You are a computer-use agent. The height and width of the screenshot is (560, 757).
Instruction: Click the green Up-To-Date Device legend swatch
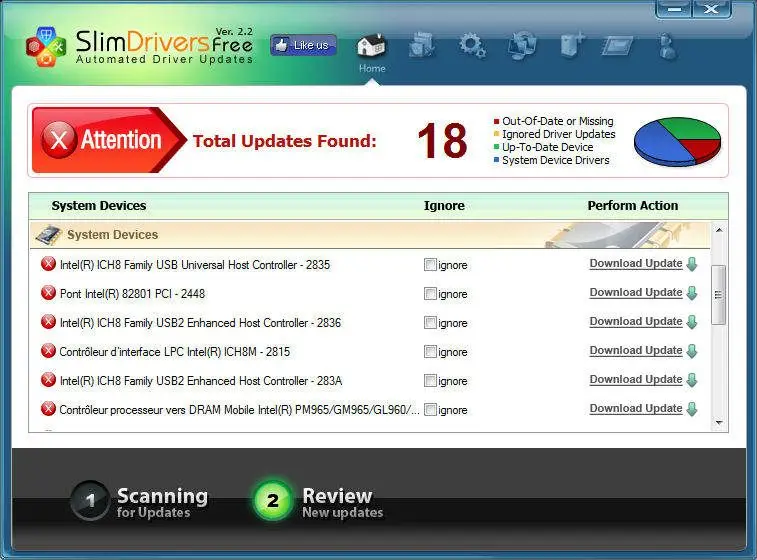click(x=496, y=147)
